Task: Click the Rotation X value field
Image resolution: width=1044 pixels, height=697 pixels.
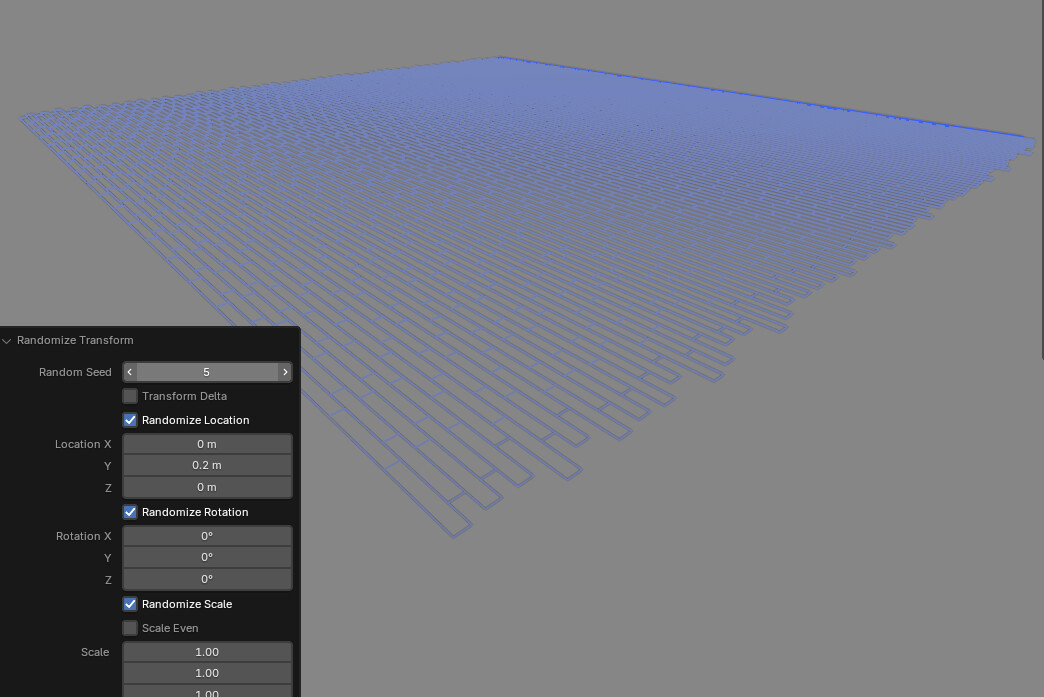Action: 207,536
